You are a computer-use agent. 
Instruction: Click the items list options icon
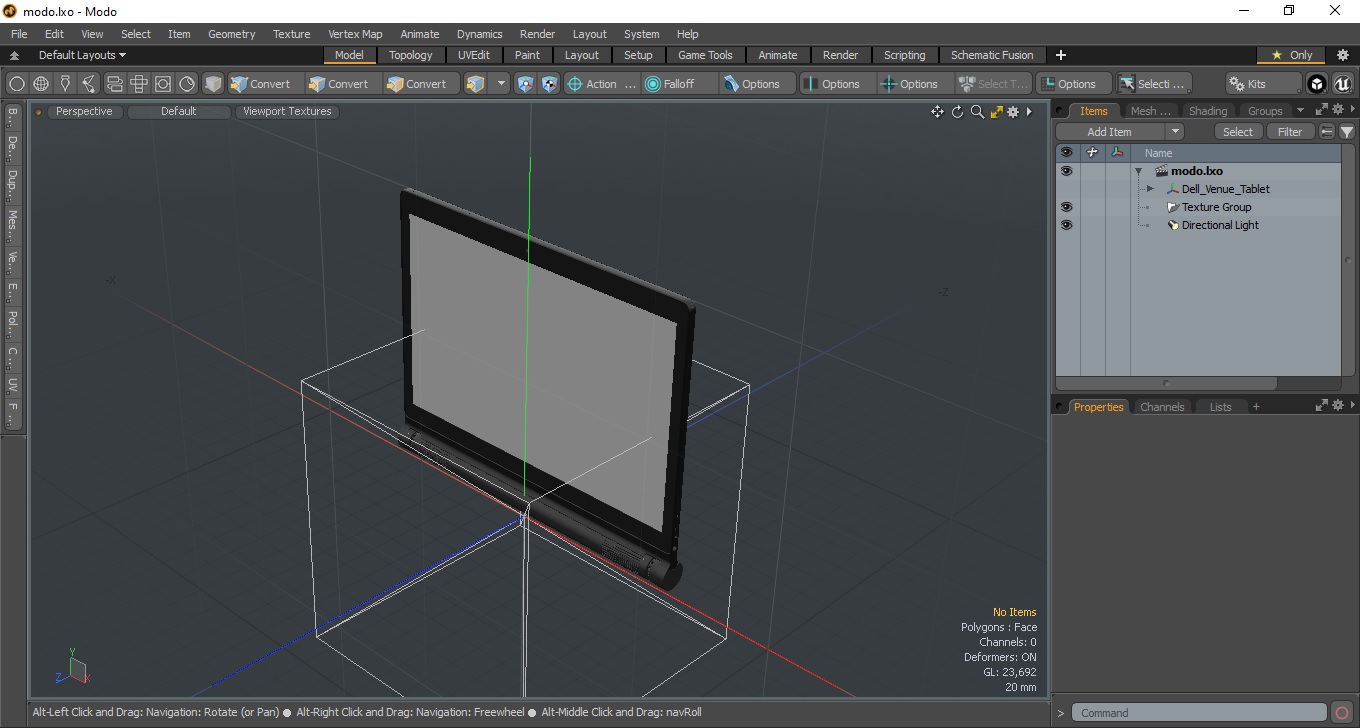(x=1327, y=132)
